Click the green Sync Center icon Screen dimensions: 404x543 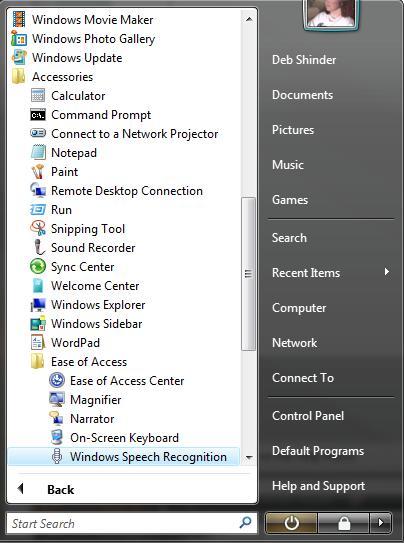(38, 266)
